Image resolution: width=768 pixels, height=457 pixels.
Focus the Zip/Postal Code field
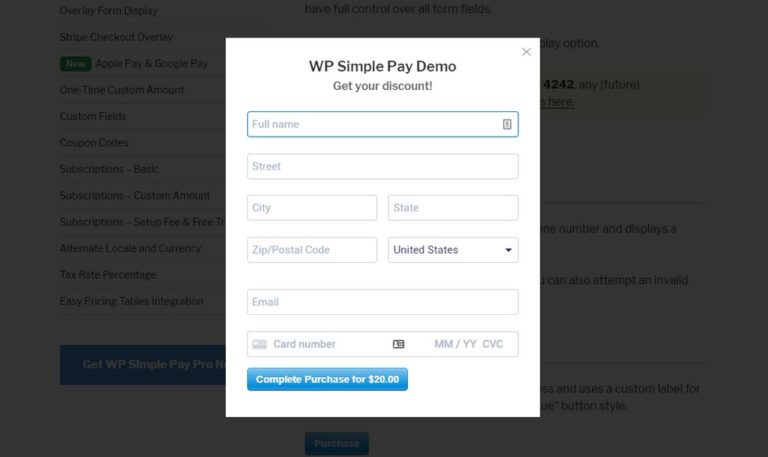[x=312, y=250]
